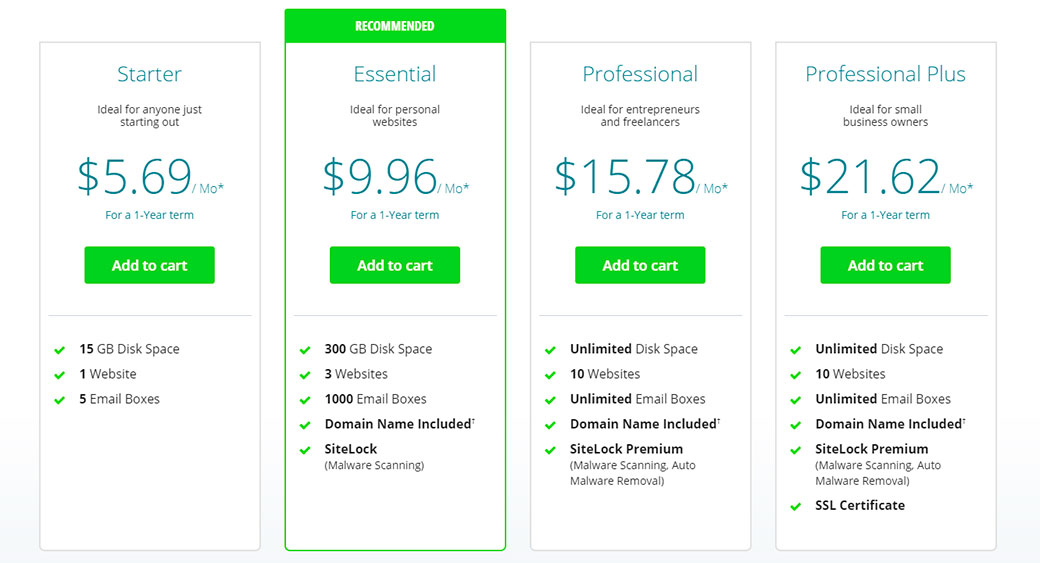Click the checkmark next to 300 GB Disk Space
Screen dimensions: 1040x563
[305, 350]
